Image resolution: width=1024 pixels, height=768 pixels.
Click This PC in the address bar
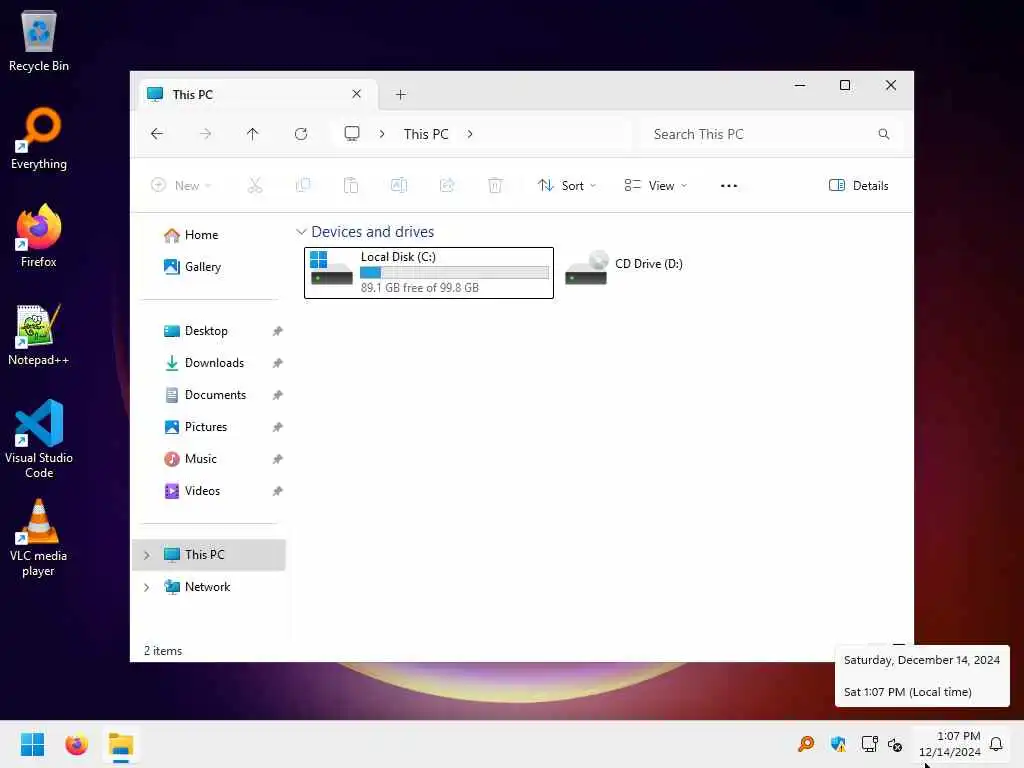pyautogui.click(x=426, y=134)
